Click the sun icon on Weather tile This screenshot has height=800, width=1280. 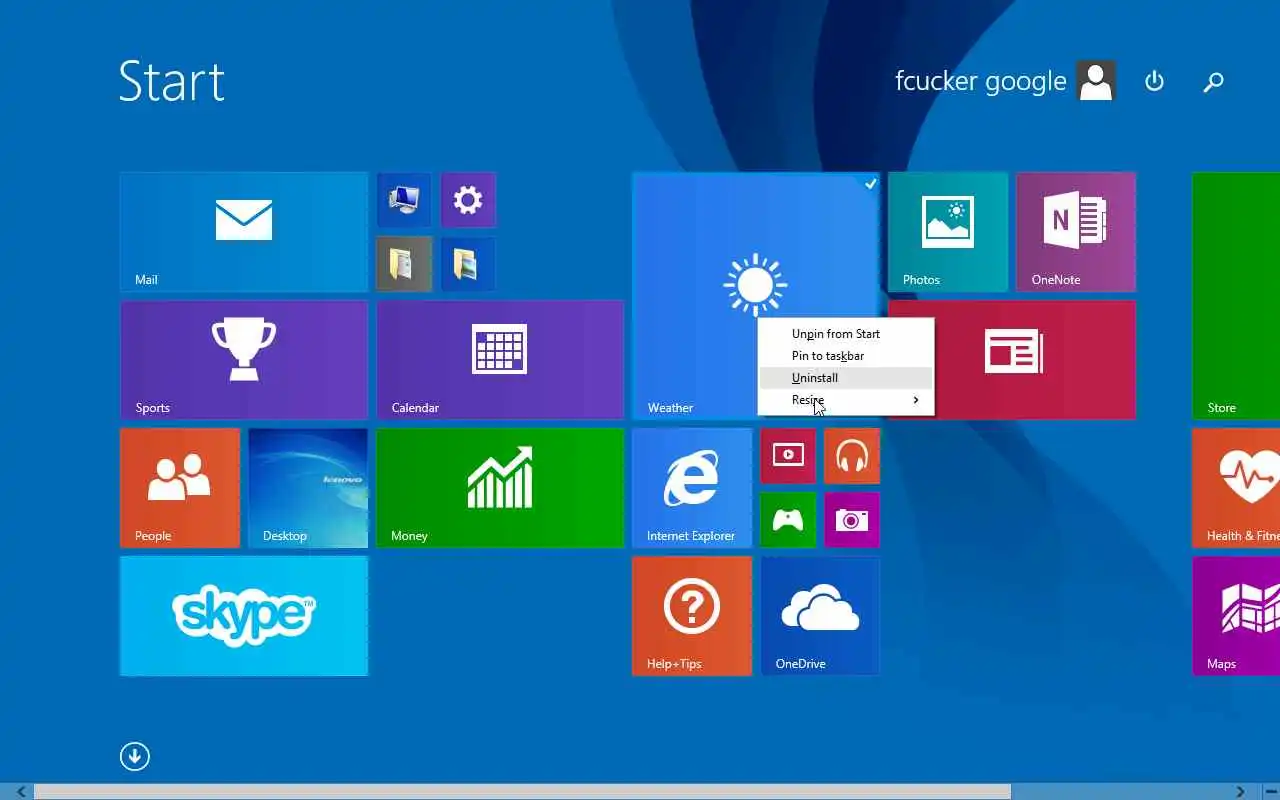pyautogui.click(x=755, y=285)
